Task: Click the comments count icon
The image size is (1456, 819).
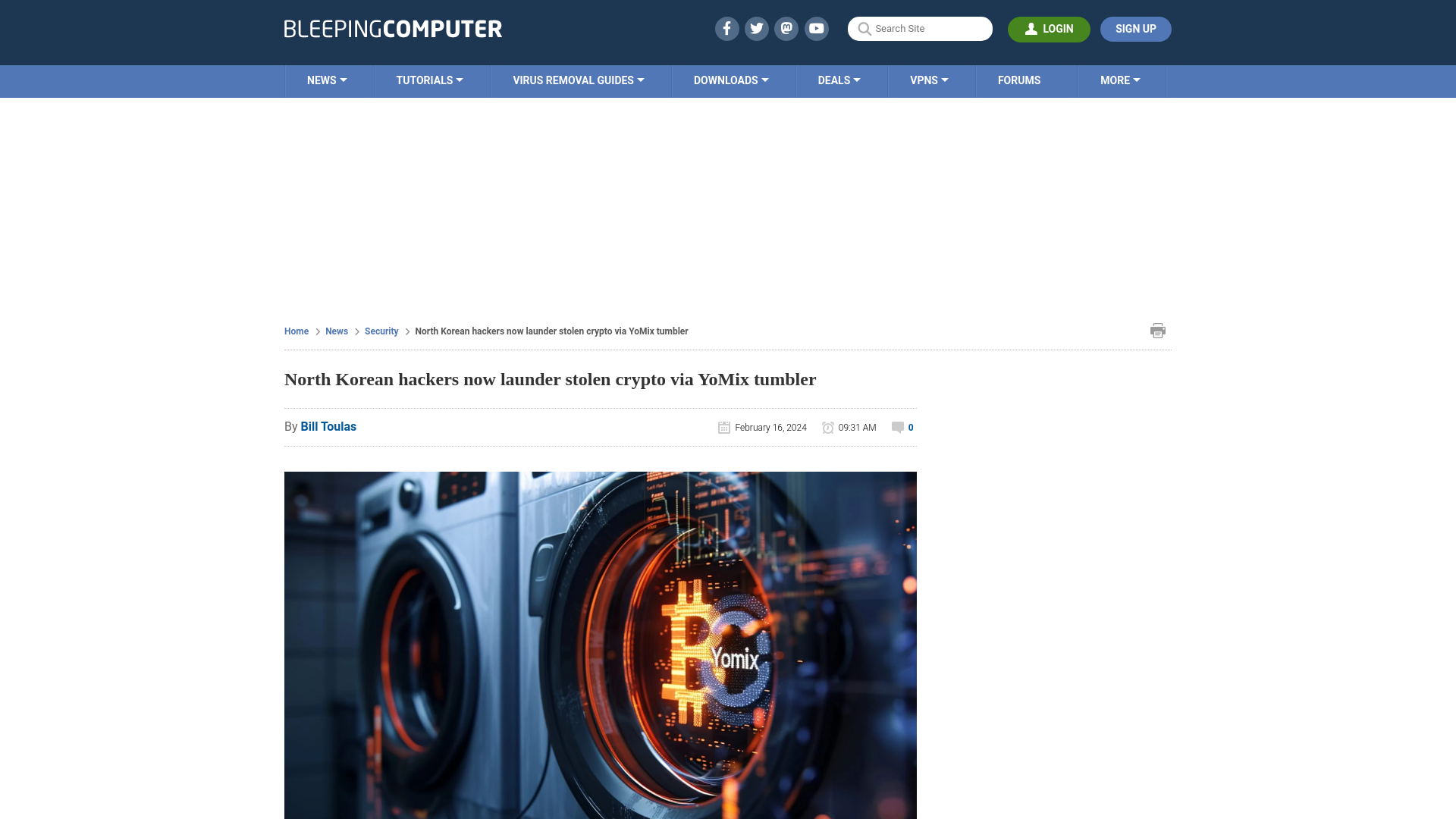Action: (x=897, y=427)
